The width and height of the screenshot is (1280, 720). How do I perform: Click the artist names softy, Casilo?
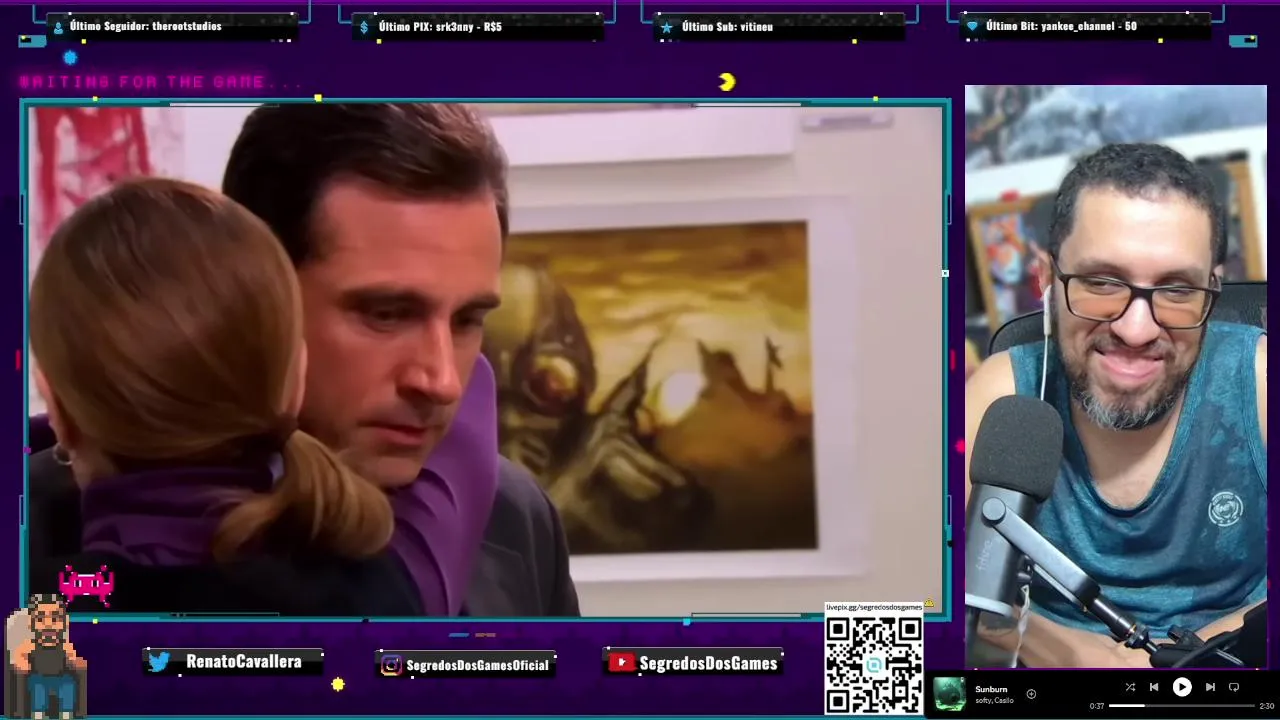[994, 700]
